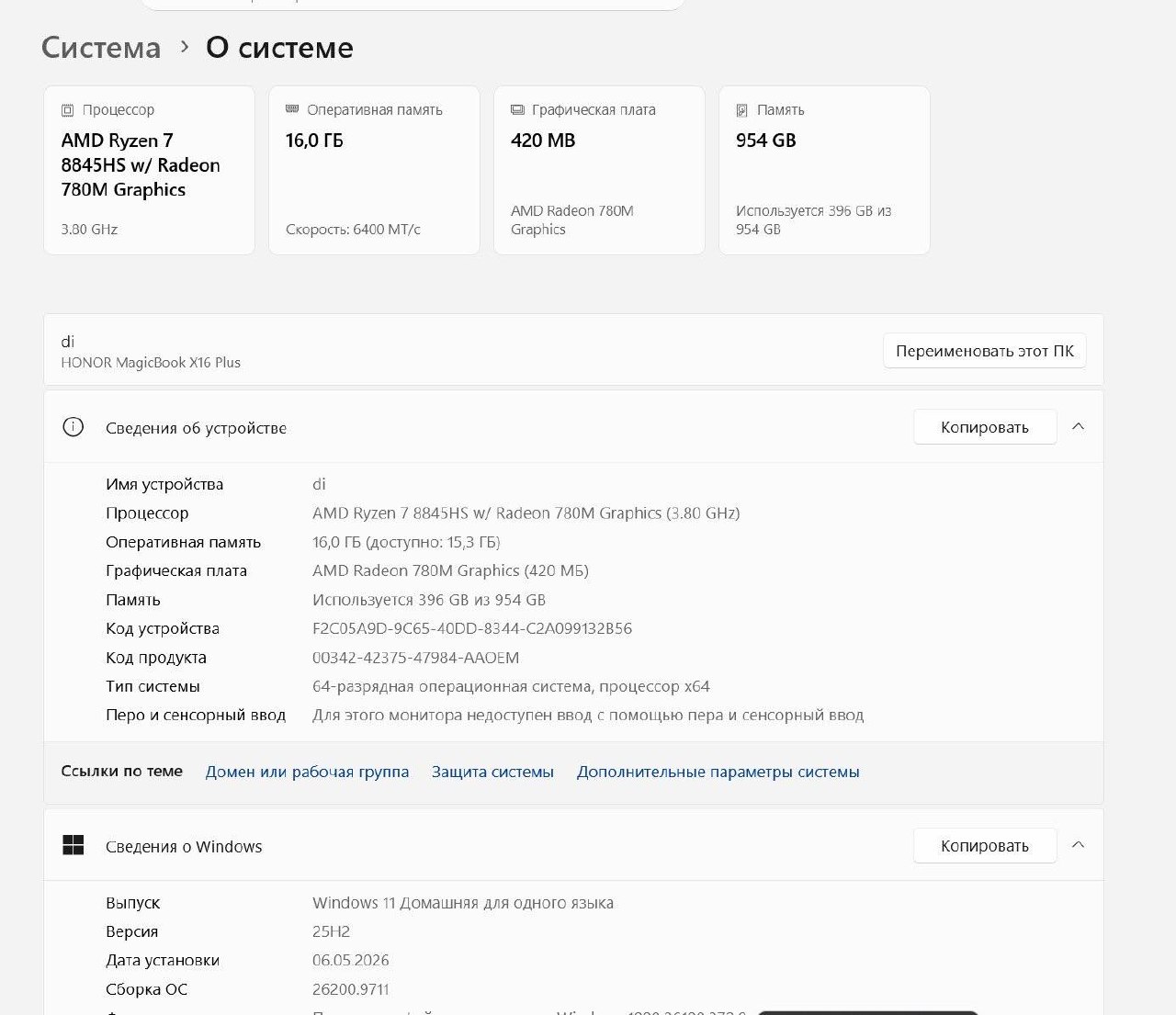1176x1015 pixels.
Task: Click the info icon beside Сведения об устройстве
Action: (73, 427)
